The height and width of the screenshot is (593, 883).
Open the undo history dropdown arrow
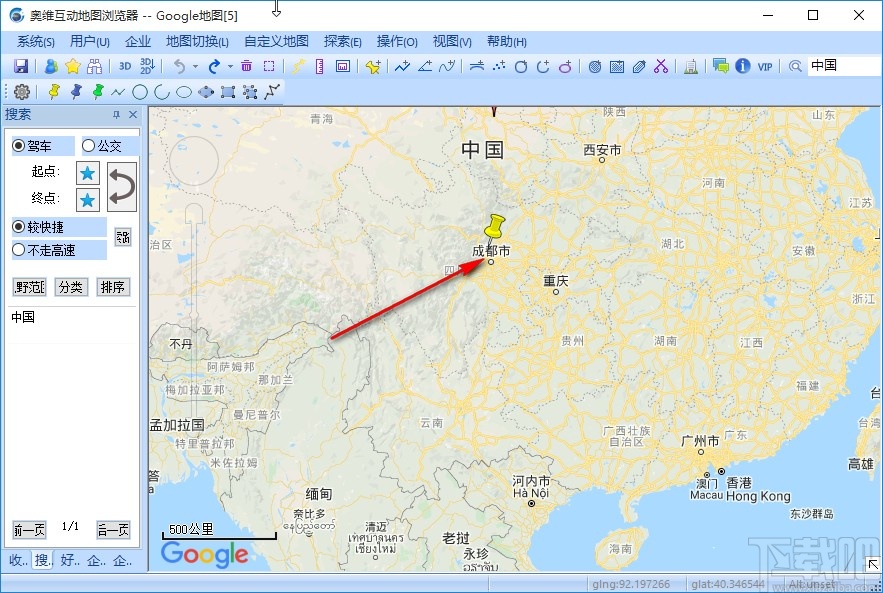coord(196,65)
